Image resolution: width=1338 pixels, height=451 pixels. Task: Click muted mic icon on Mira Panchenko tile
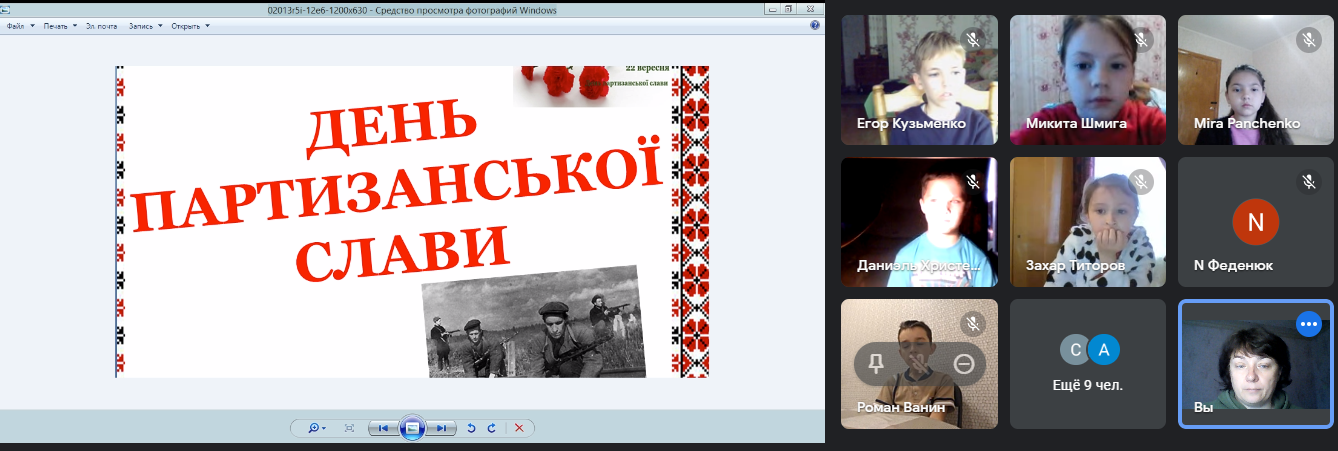point(1308,40)
